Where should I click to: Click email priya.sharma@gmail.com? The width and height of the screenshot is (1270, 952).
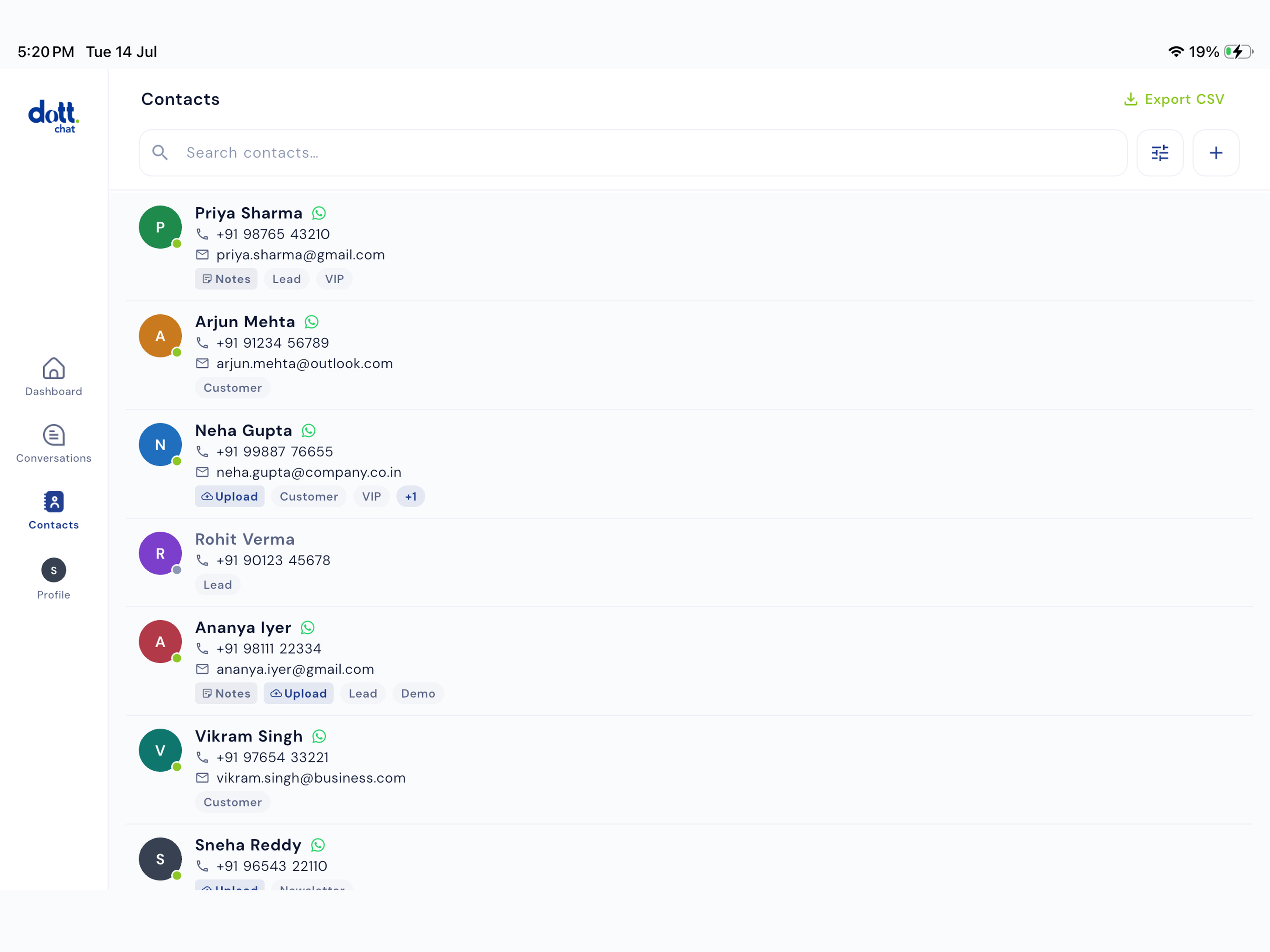300,255
